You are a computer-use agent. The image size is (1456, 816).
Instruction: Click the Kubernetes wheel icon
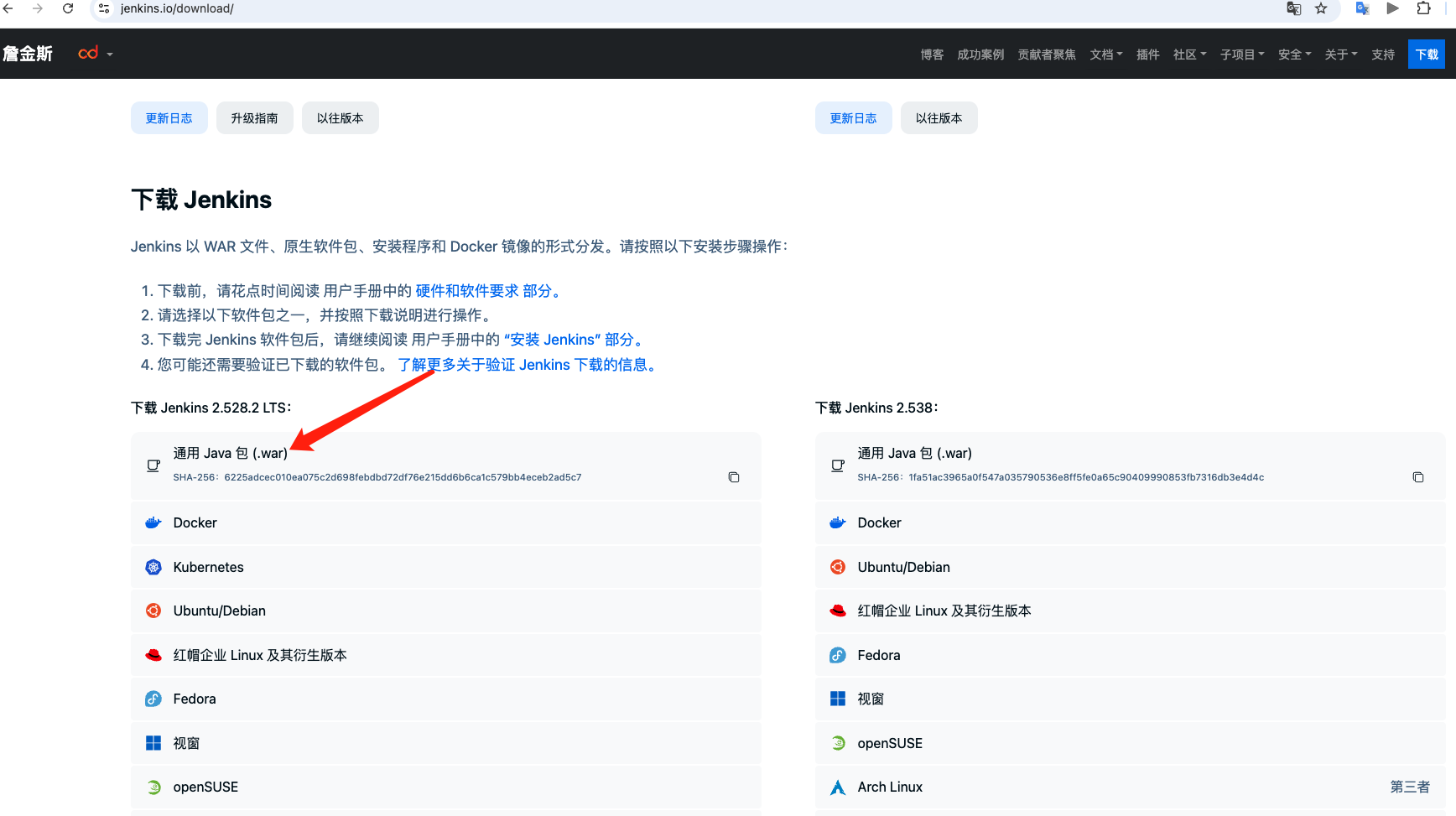153,567
